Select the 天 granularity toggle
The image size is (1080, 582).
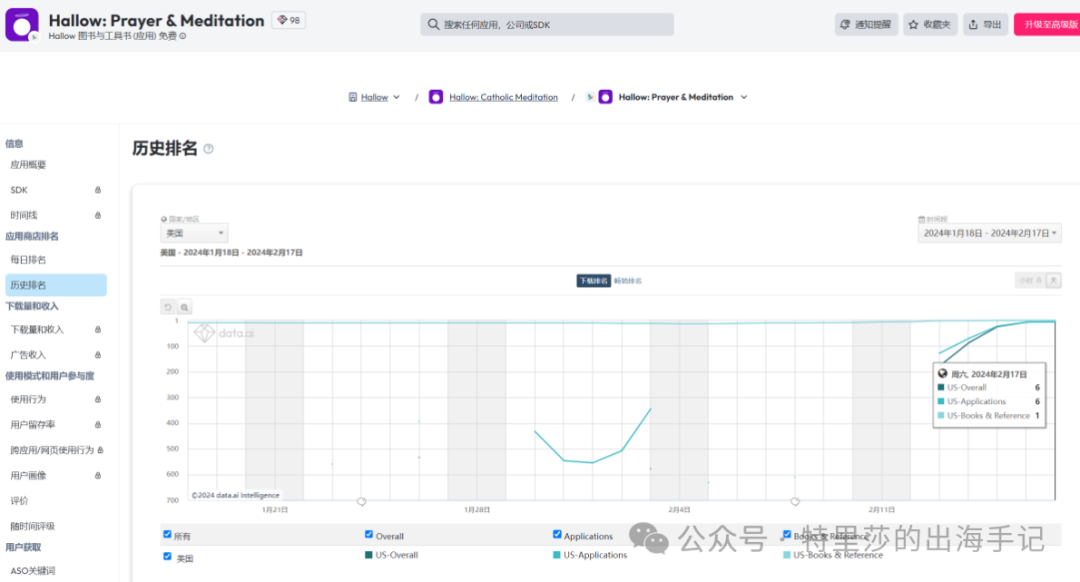point(1054,280)
